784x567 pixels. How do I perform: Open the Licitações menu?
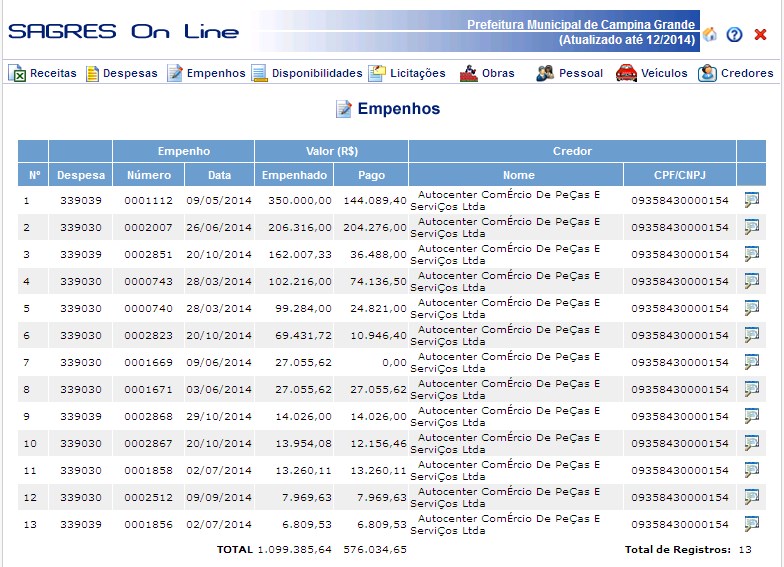(418, 74)
